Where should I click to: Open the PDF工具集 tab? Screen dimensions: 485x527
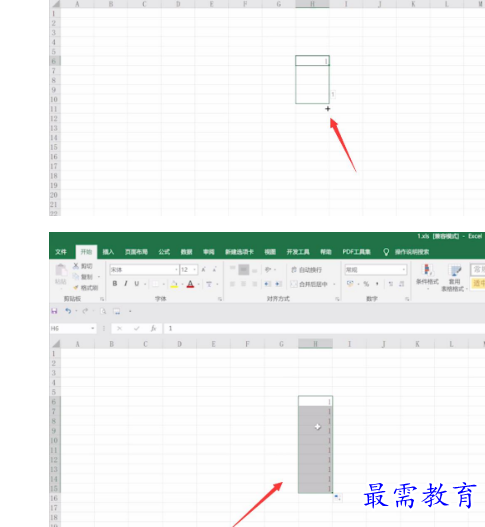tap(356, 252)
